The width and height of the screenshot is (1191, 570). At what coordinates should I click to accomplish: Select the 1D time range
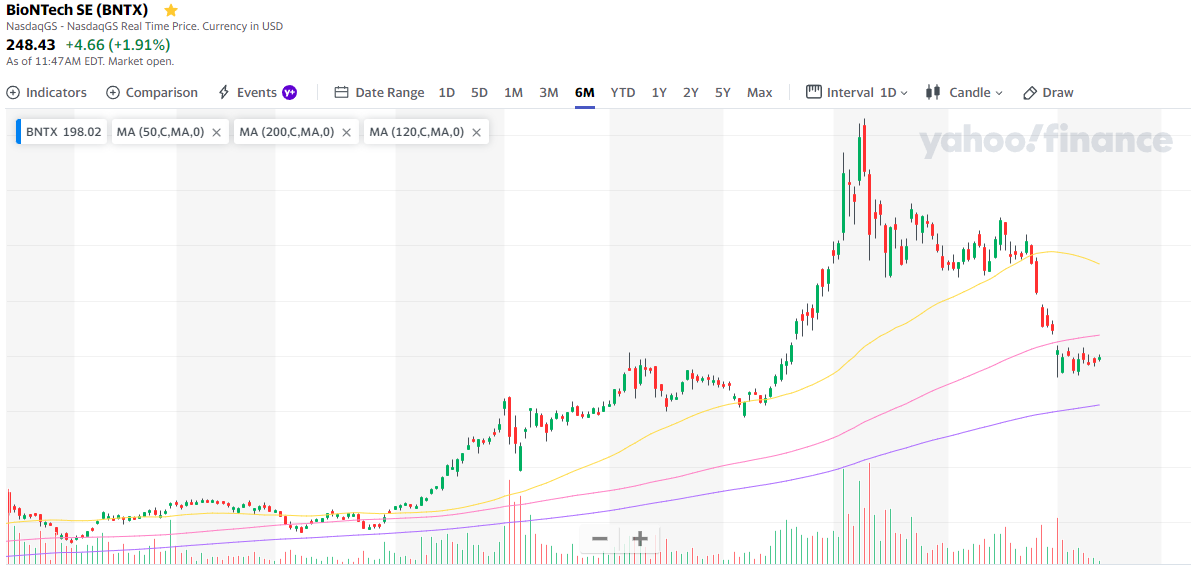tap(447, 93)
